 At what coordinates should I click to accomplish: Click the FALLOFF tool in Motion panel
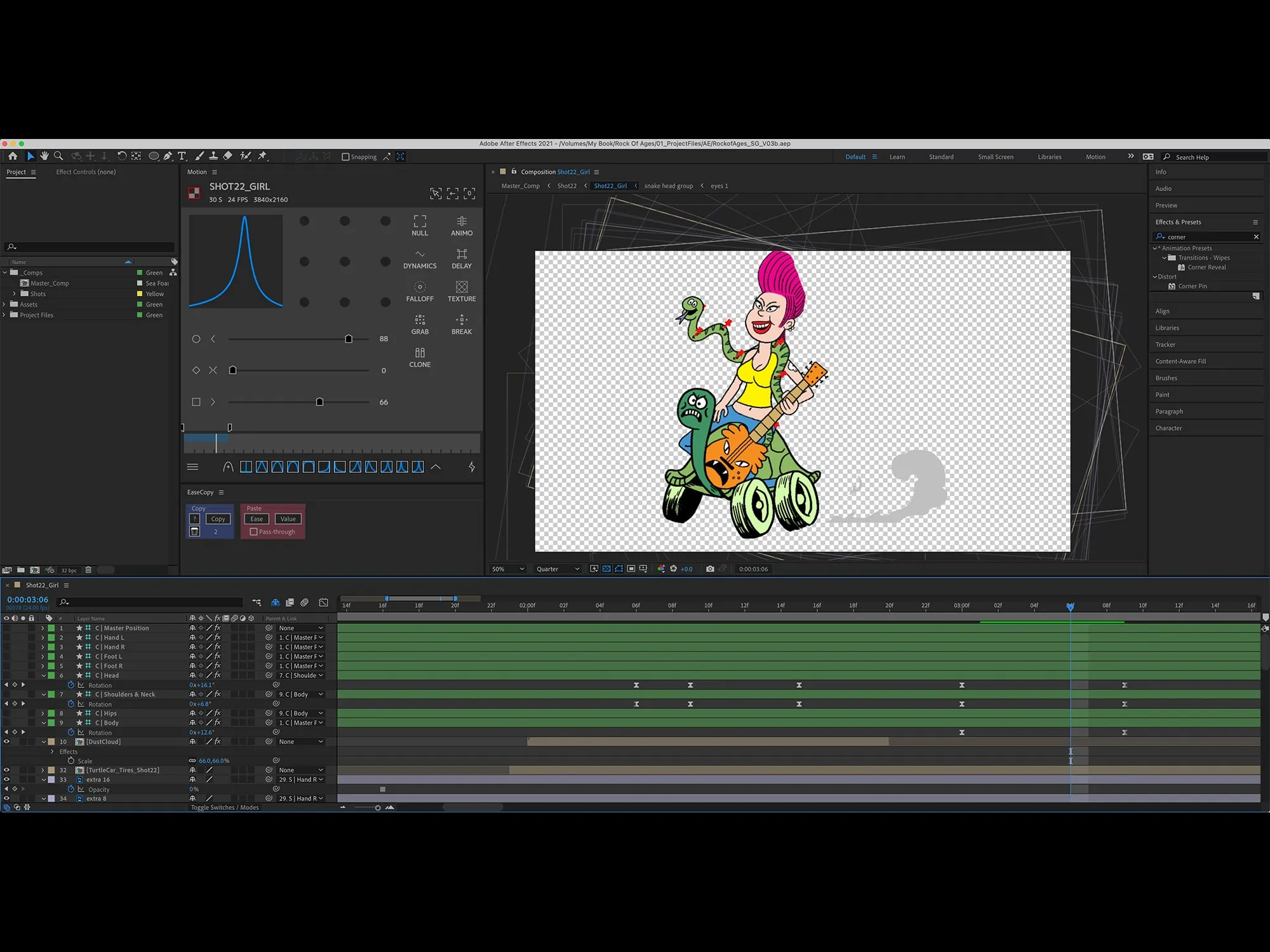click(420, 292)
